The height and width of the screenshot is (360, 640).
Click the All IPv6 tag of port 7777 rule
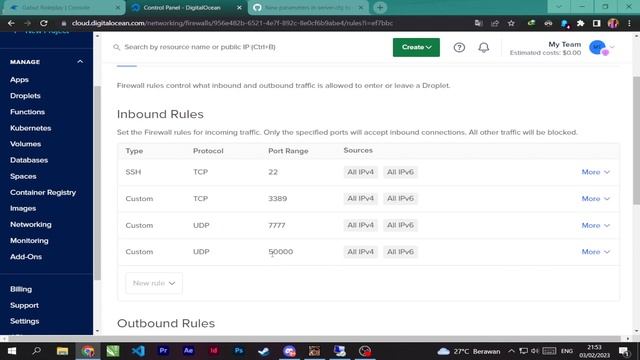(400, 225)
